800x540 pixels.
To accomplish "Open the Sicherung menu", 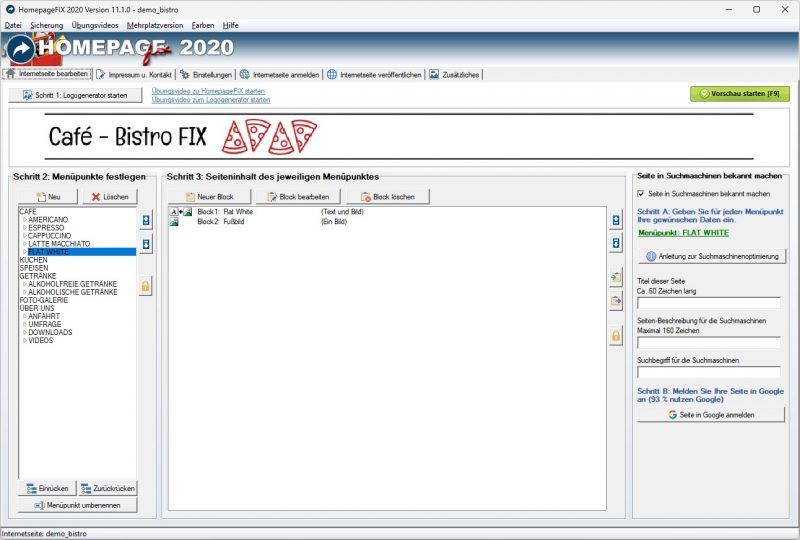I will [46, 25].
